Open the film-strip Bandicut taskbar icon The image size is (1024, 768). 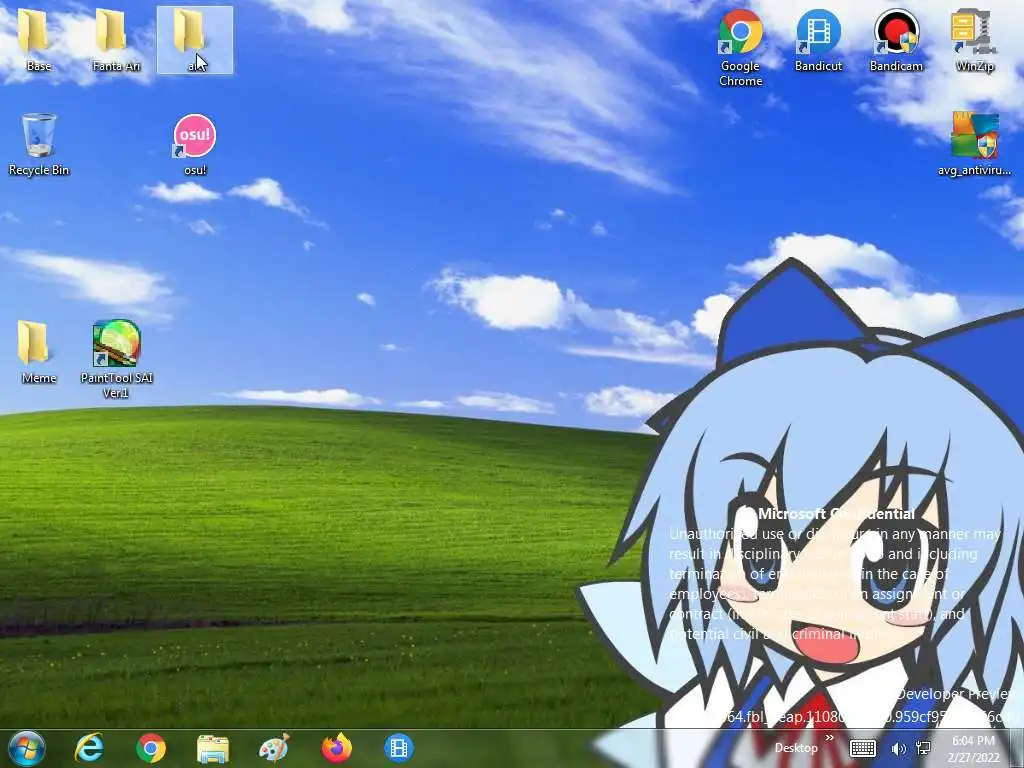click(398, 748)
